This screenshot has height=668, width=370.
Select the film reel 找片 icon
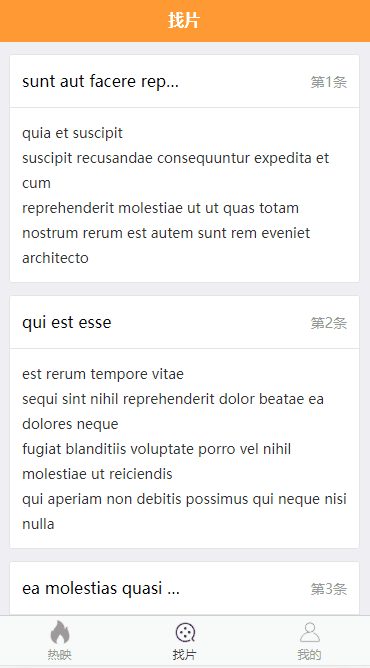click(185, 632)
